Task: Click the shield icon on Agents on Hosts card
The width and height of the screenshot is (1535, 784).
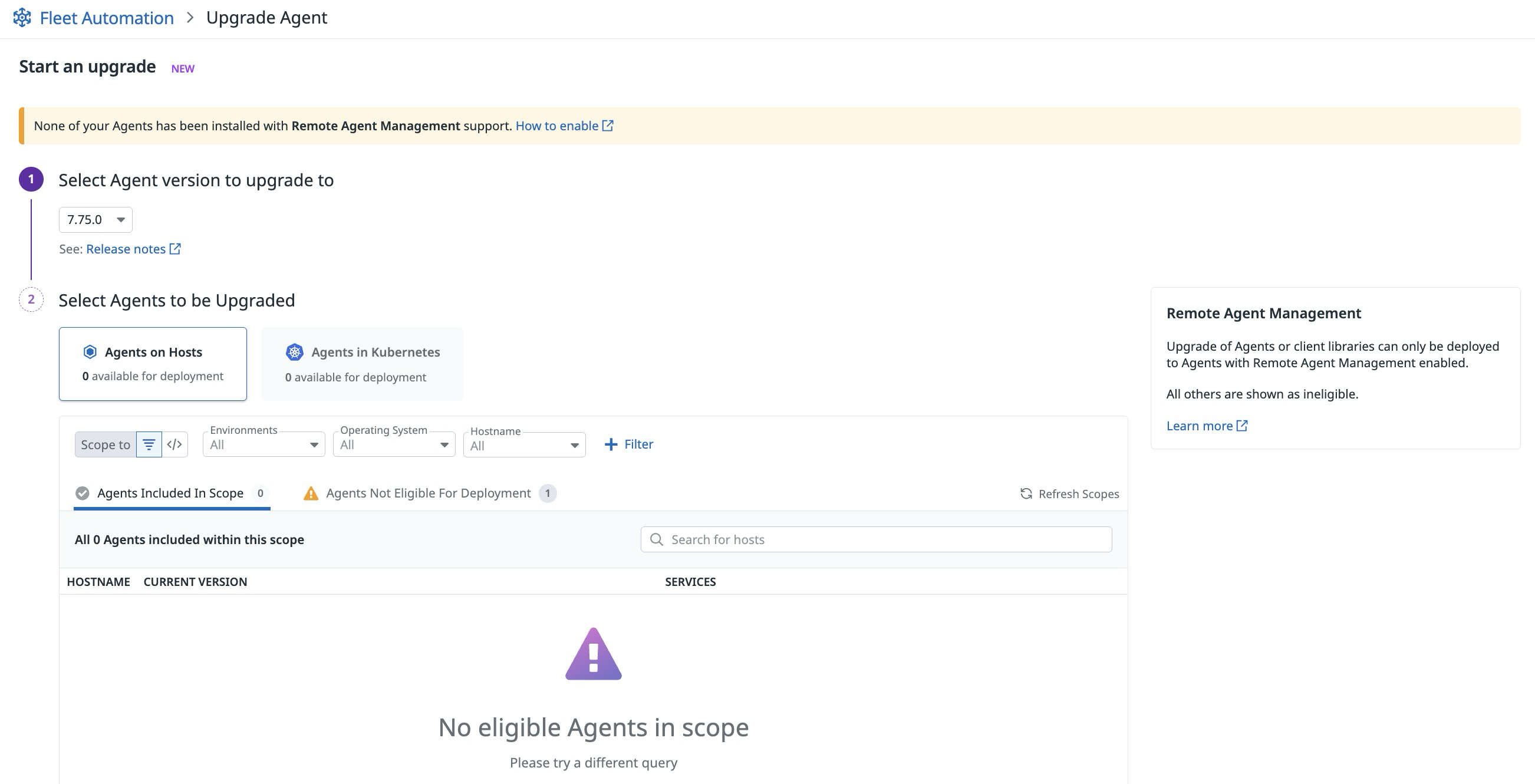Action: click(x=90, y=352)
